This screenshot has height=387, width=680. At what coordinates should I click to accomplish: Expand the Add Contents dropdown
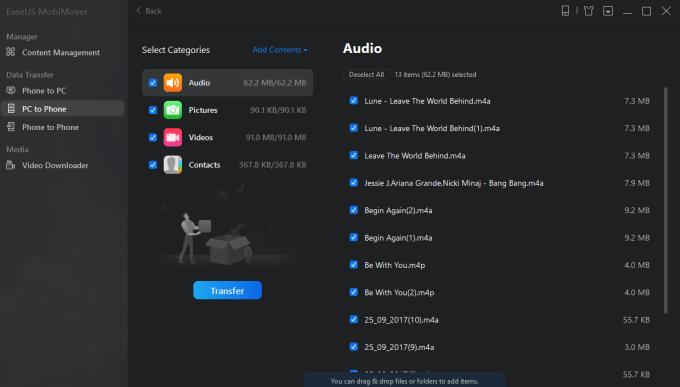click(x=280, y=50)
